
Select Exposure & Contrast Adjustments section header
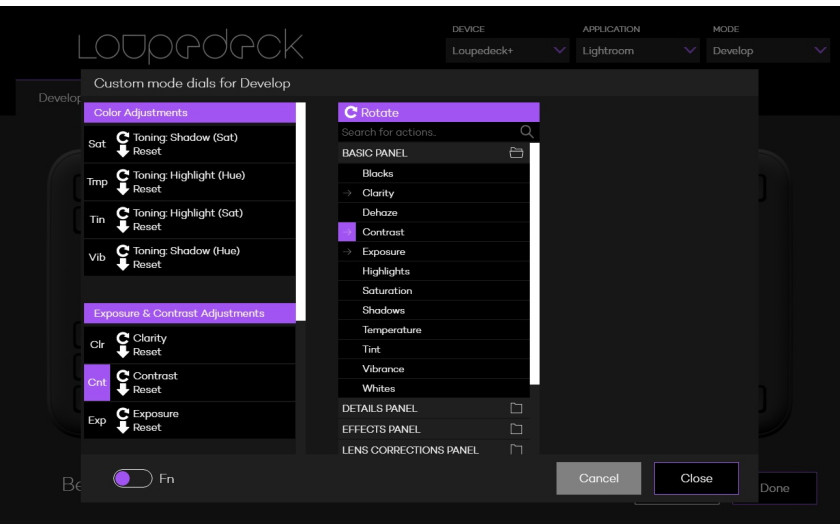point(190,313)
